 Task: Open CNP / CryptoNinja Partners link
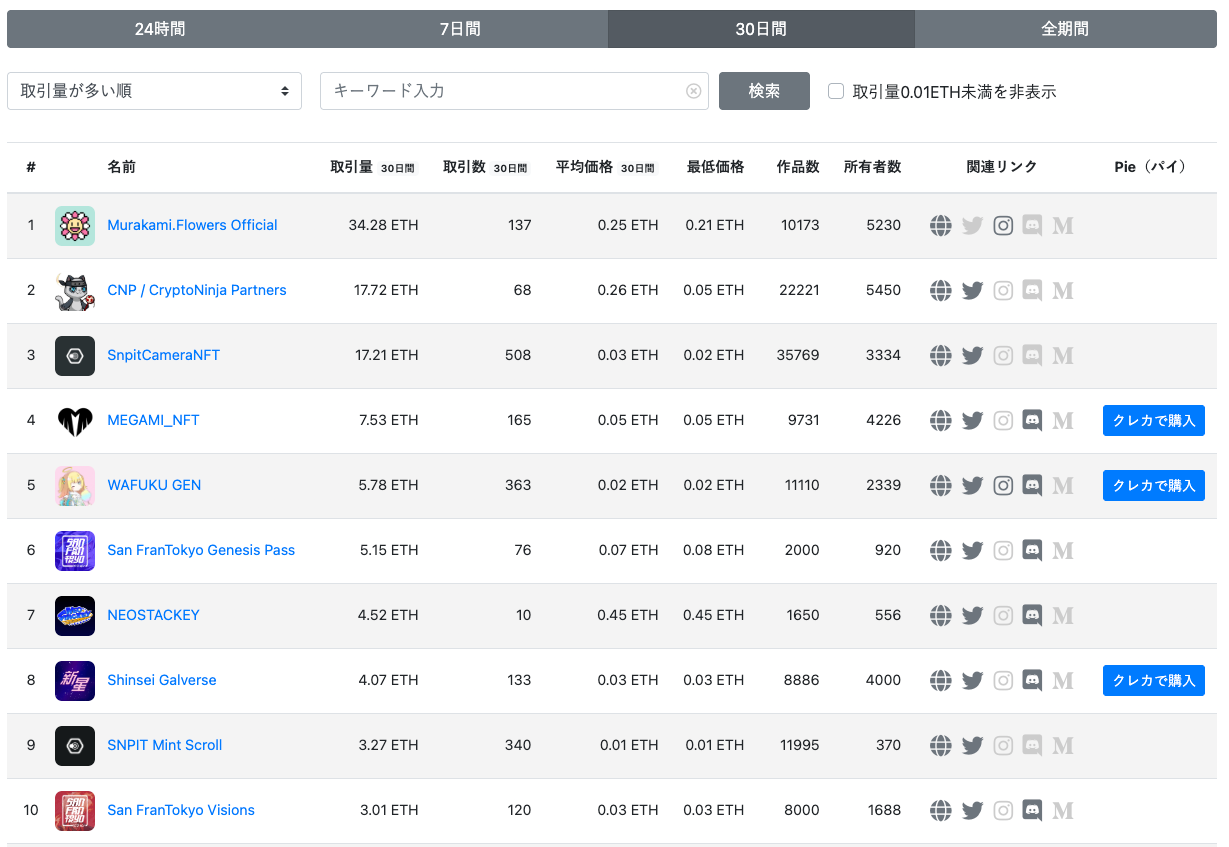(197, 290)
